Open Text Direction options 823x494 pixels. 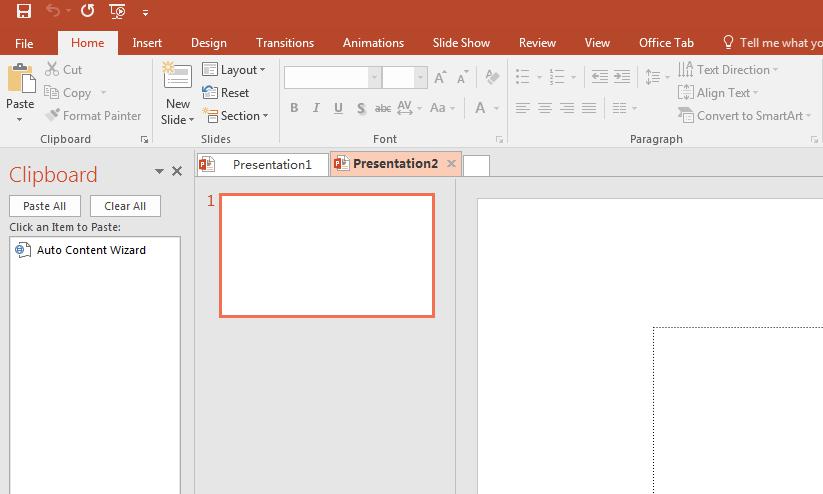(x=727, y=70)
